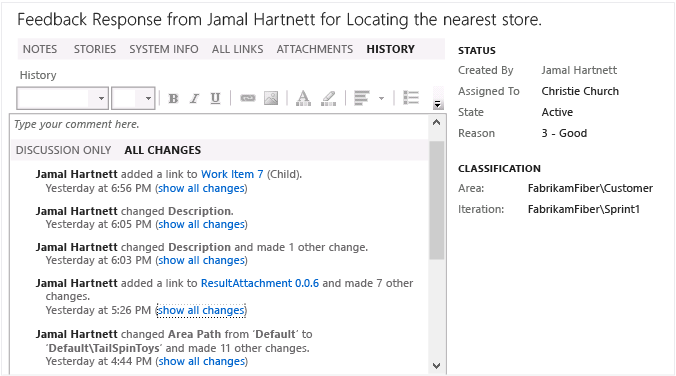Switch to the ATTACHMENTS tab
Viewport: 676px width, 376px height.
tap(315, 49)
